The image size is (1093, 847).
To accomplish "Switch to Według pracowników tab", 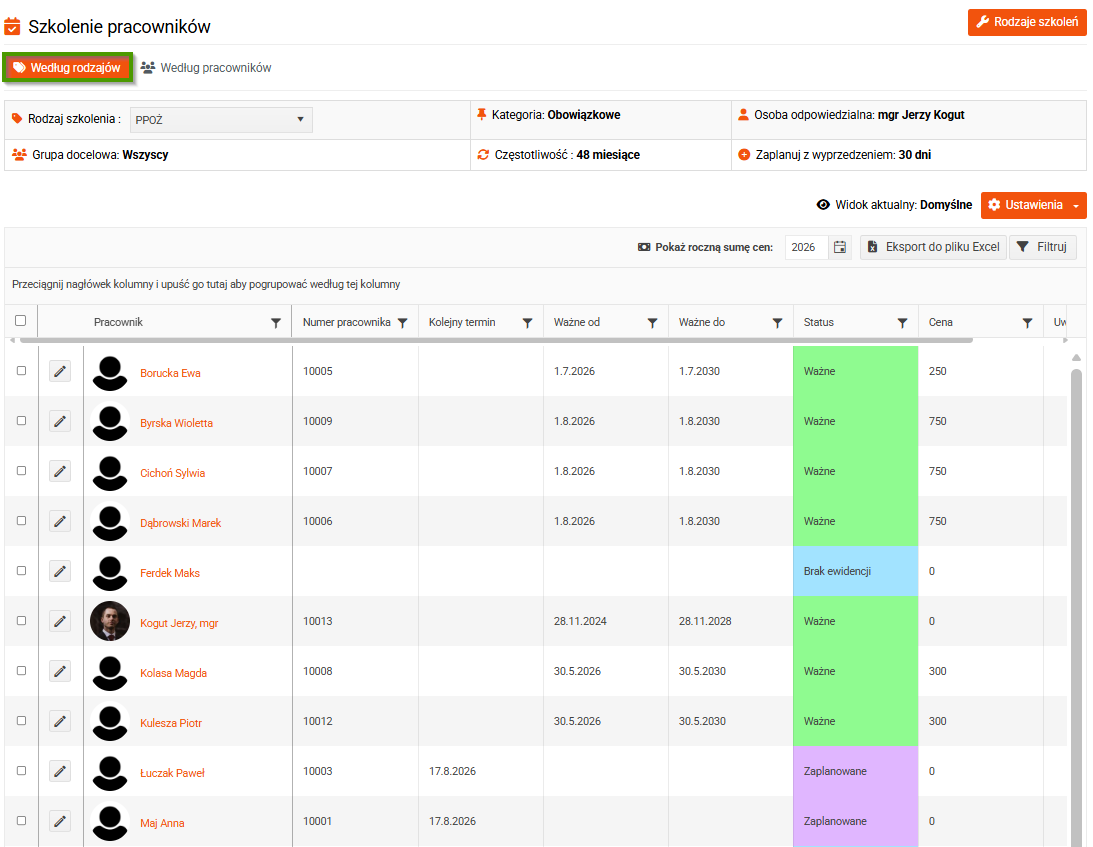I will click(x=206, y=68).
